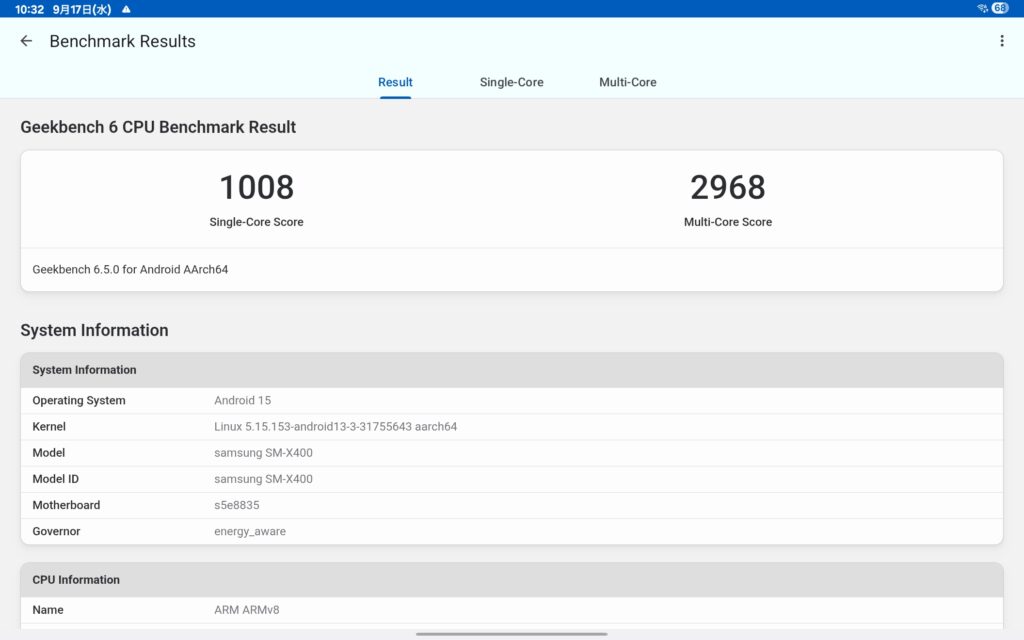
Task: Open the Multi-Core tab
Action: (628, 82)
